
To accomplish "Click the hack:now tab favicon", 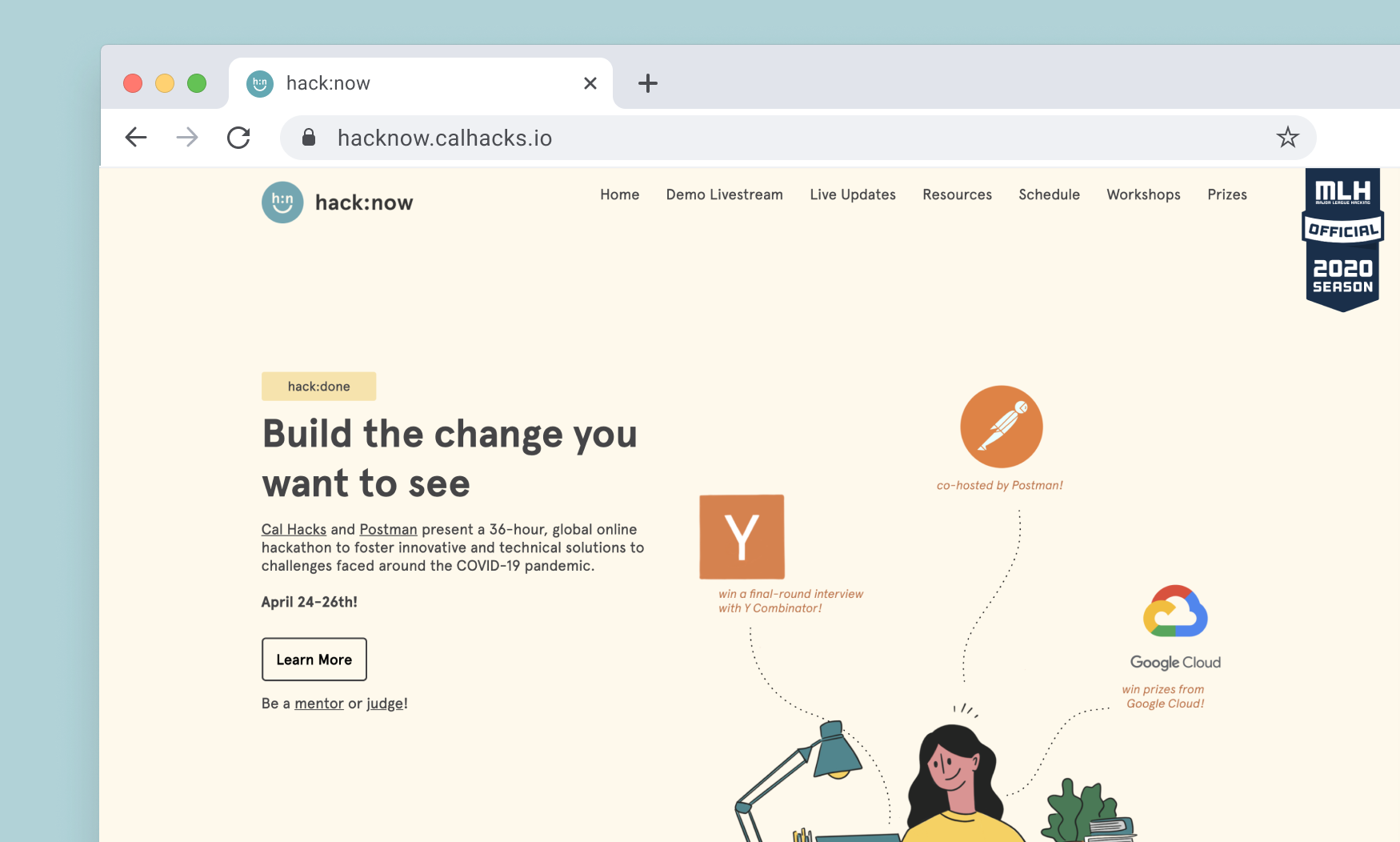I will click(260, 83).
